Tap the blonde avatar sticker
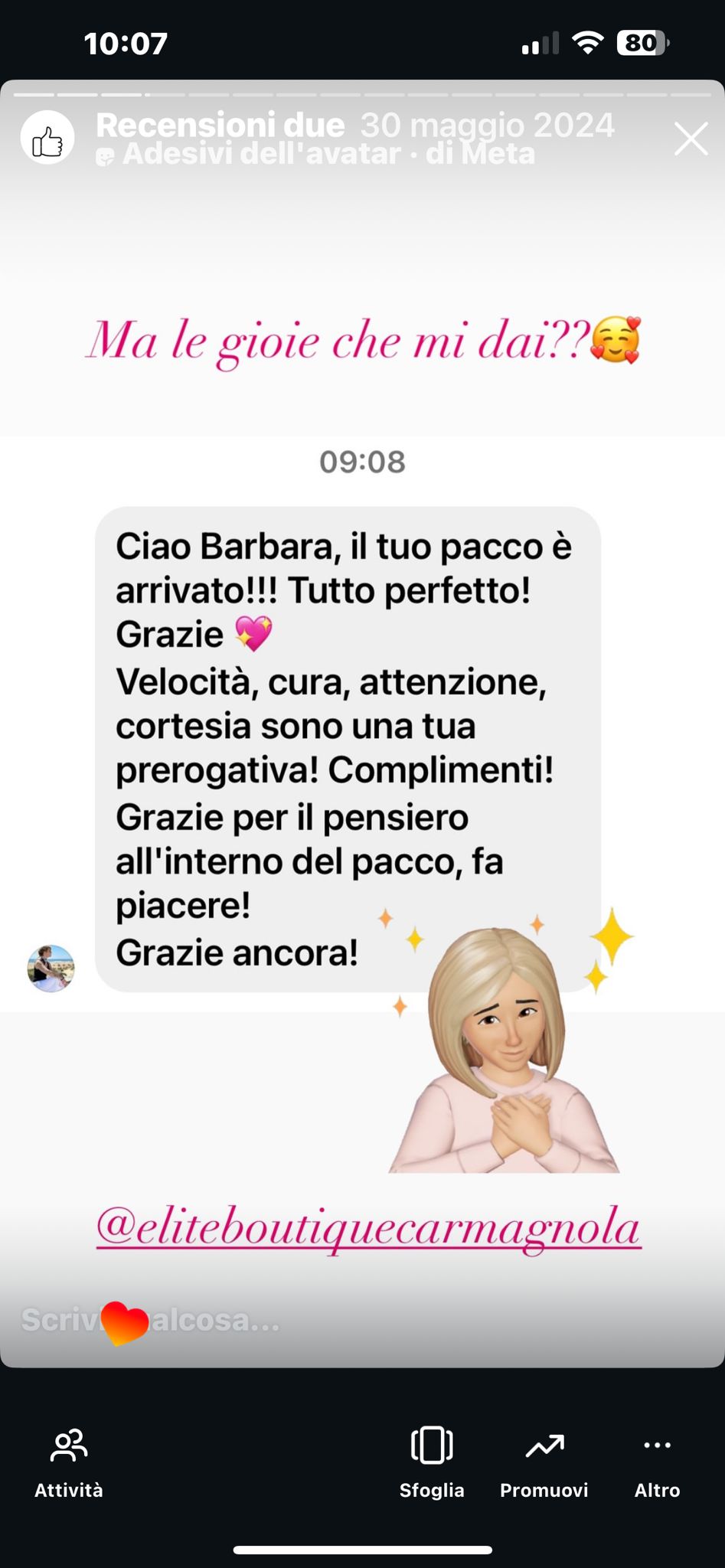725x1568 pixels. (x=505, y=1049)
